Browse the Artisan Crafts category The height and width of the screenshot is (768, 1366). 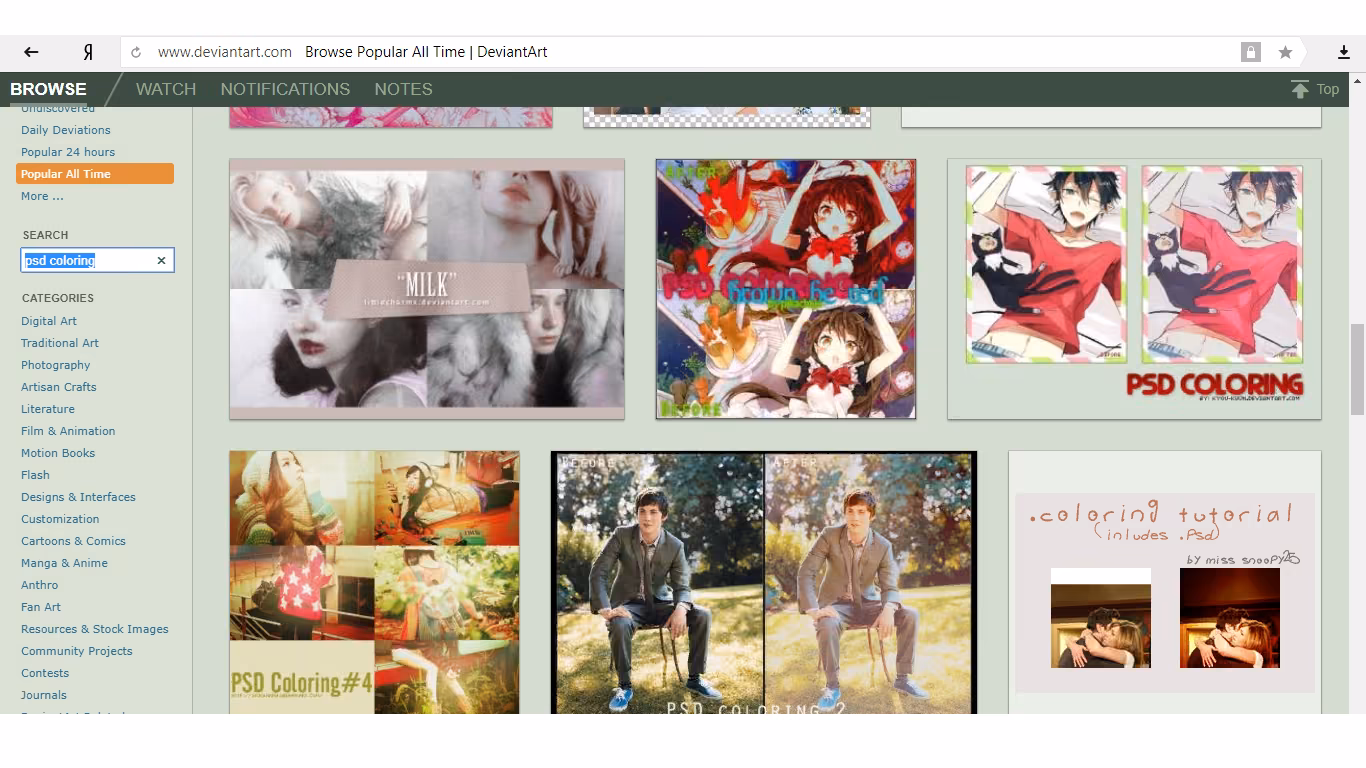[x=59, y=387]
